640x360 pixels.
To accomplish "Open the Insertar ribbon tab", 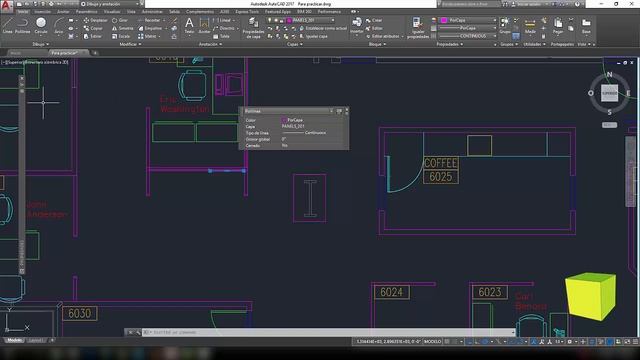I will (x=42, y=11).
